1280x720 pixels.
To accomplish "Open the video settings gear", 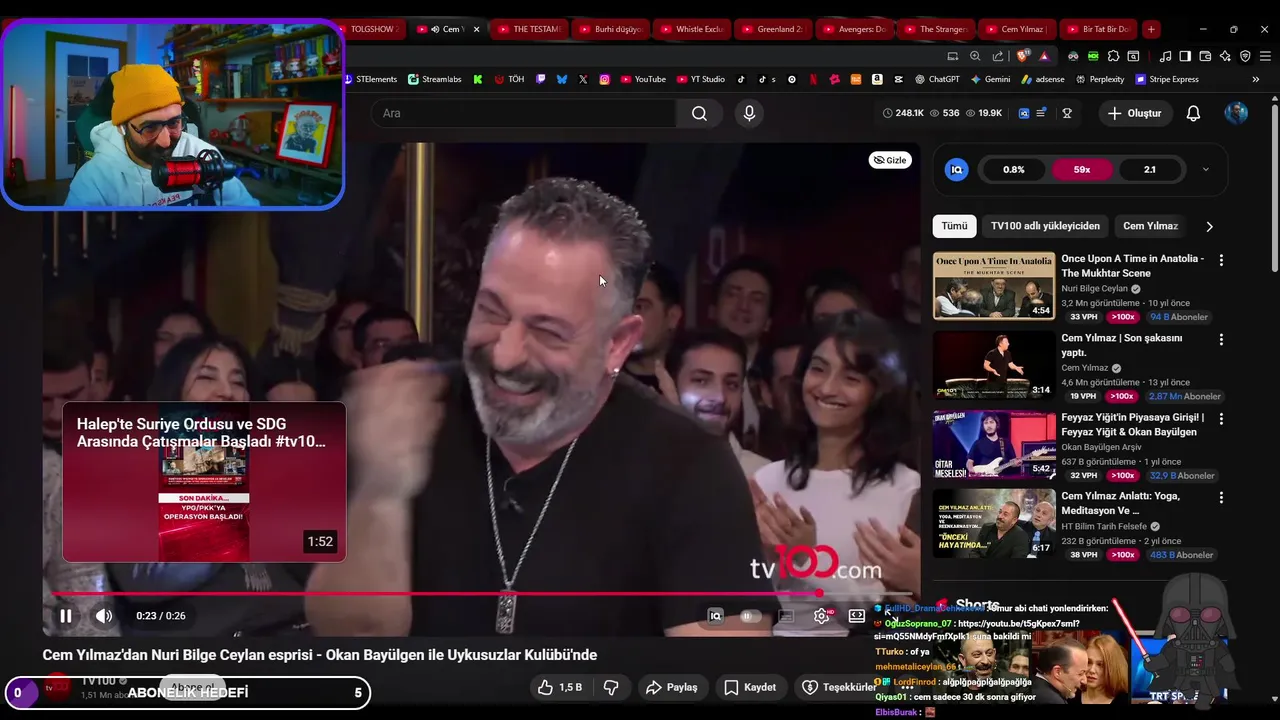I will (822, 616).
